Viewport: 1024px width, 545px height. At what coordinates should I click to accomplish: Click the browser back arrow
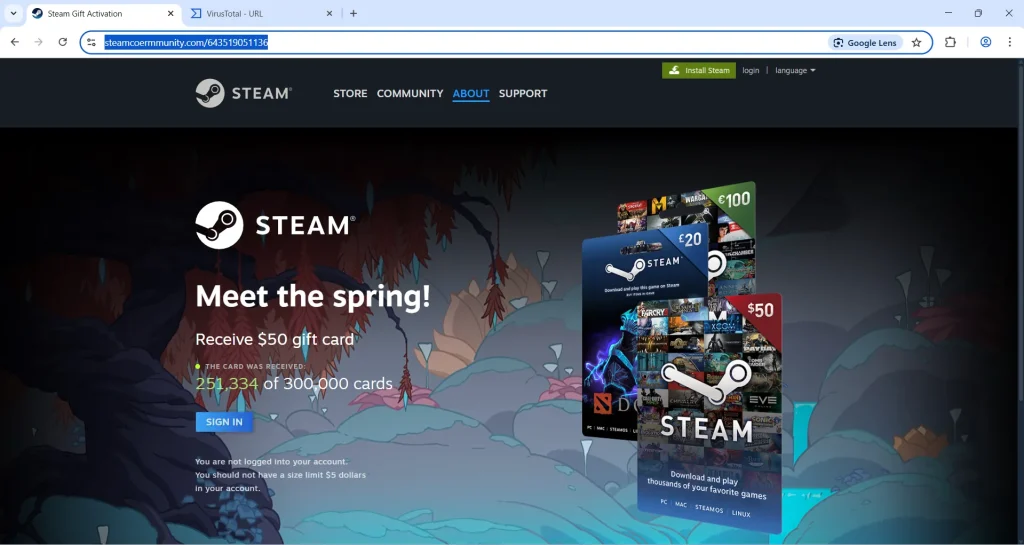point(15,42)
